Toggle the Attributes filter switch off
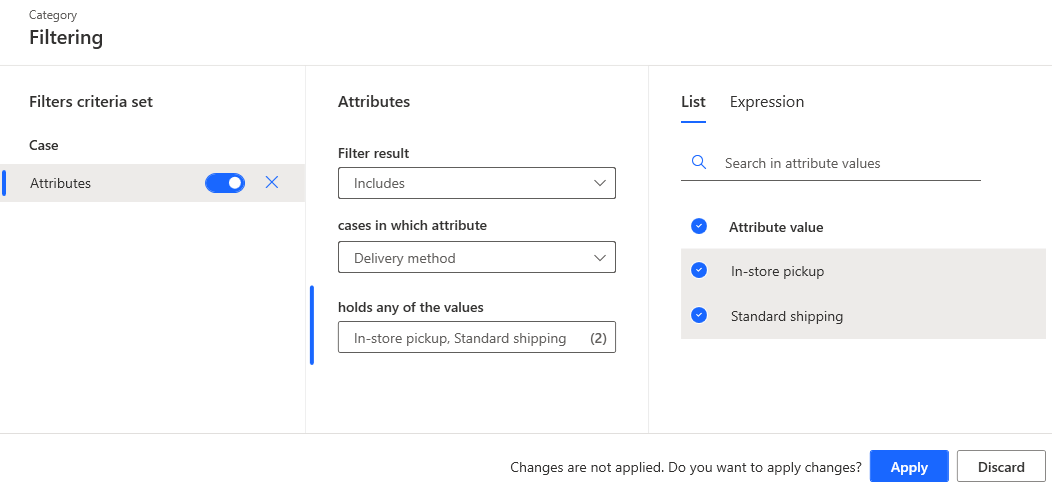This screenshot has height=491, width=1052. click(x=225, y=183)
